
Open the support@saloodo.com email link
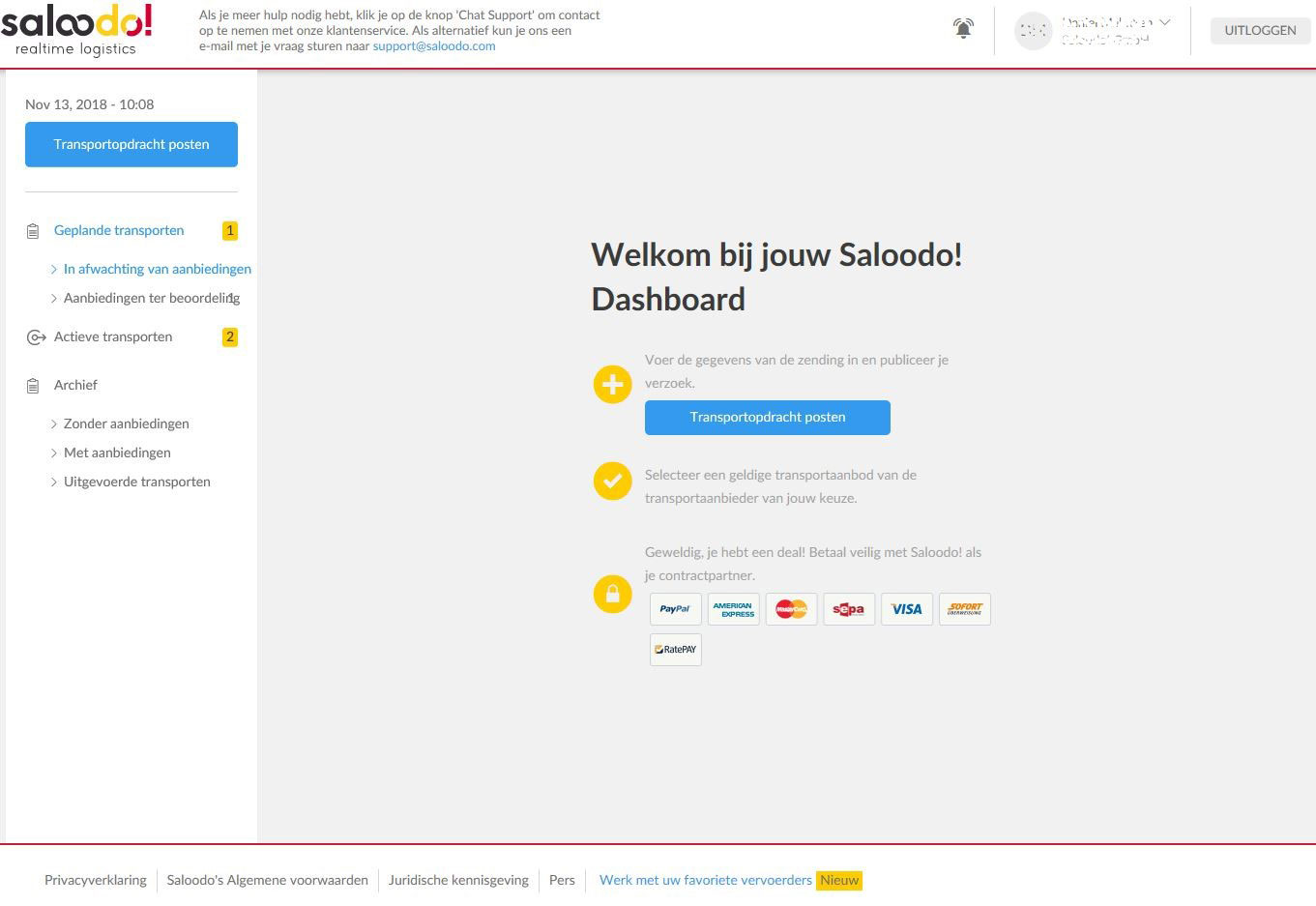[434, 45]
